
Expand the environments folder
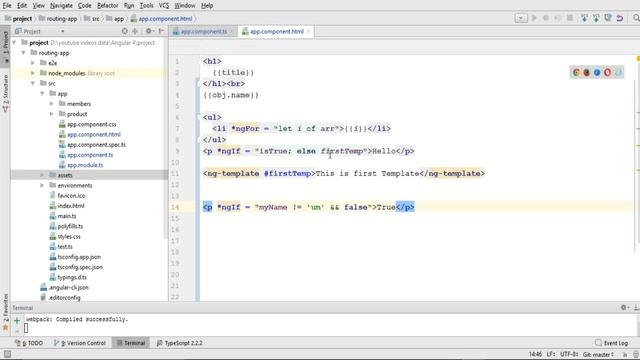42,185
